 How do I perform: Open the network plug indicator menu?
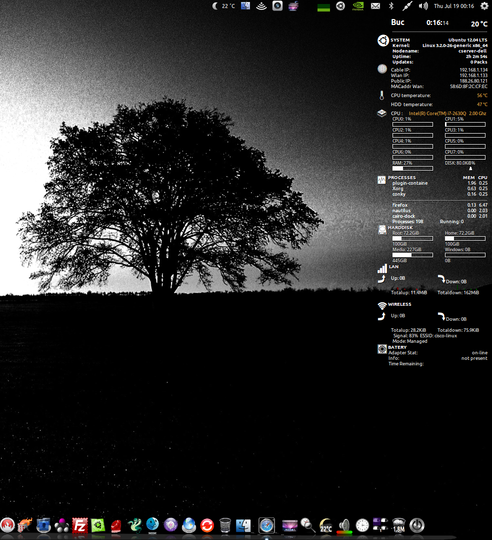[x=407, y=6]
